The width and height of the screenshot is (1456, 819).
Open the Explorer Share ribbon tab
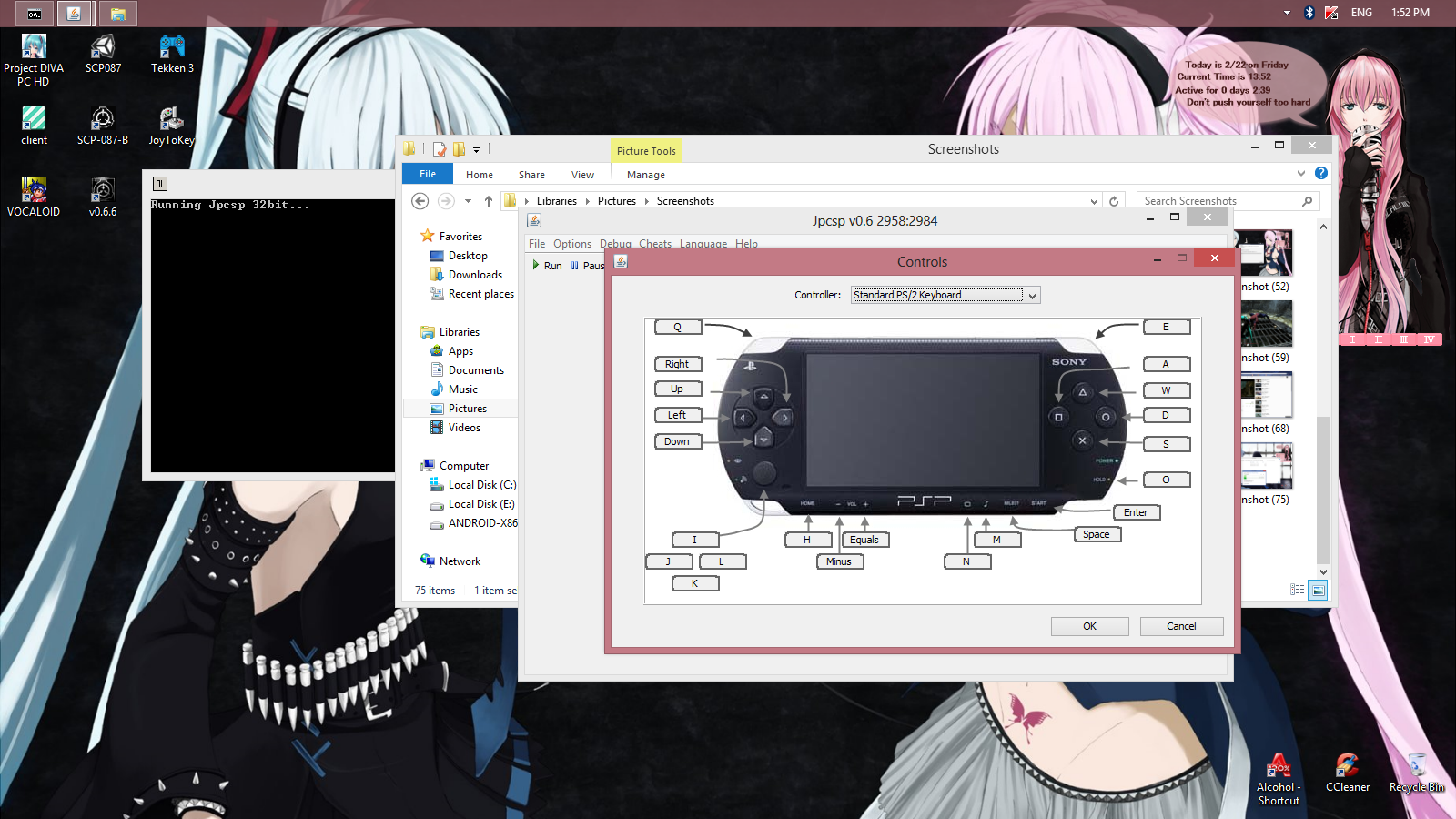[531, 175]
